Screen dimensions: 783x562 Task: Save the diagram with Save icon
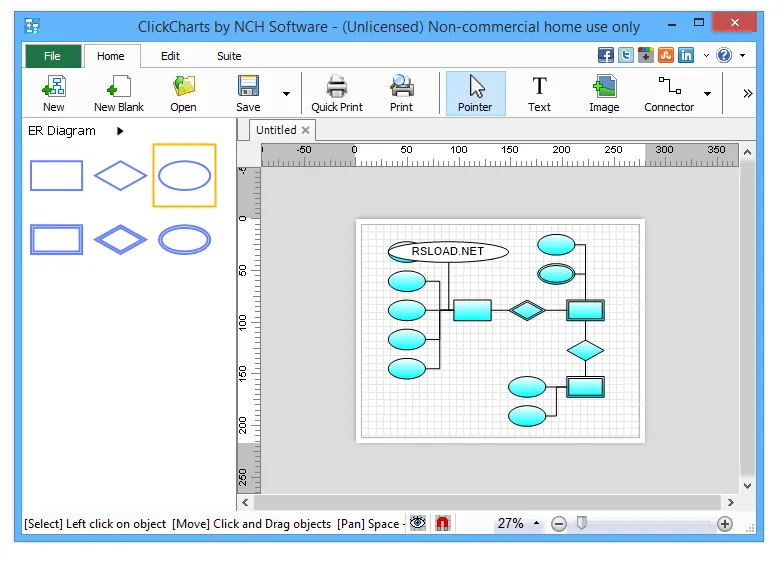click(248, 93)
